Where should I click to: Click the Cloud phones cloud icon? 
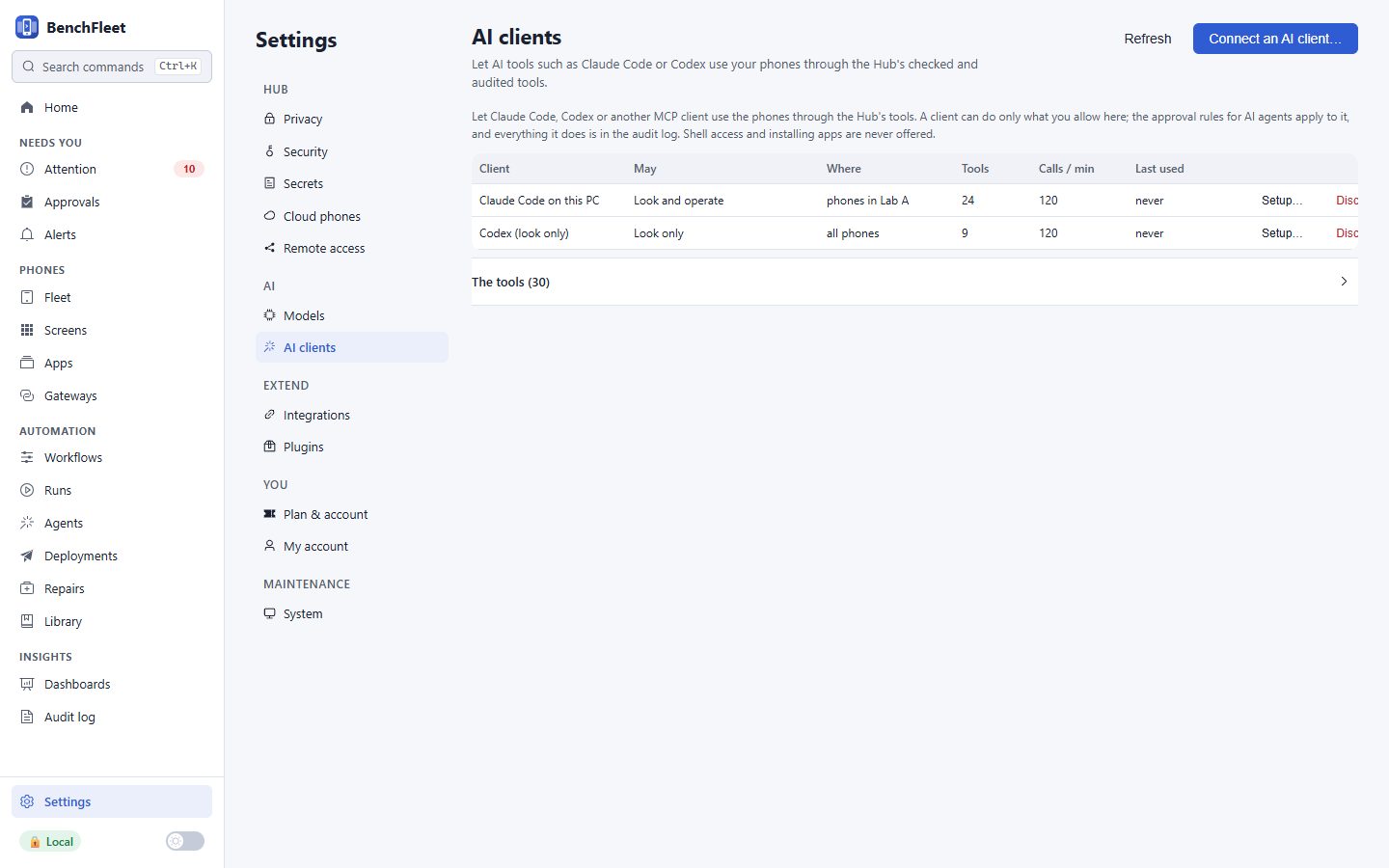point(269,216)
